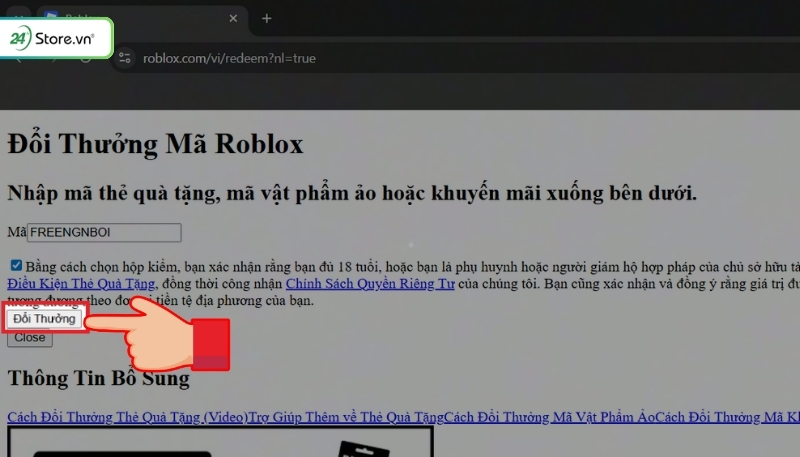Click the Thông Tin Bổ Sung heading
This screenshot has width=800, height=457.
[98, 379]
